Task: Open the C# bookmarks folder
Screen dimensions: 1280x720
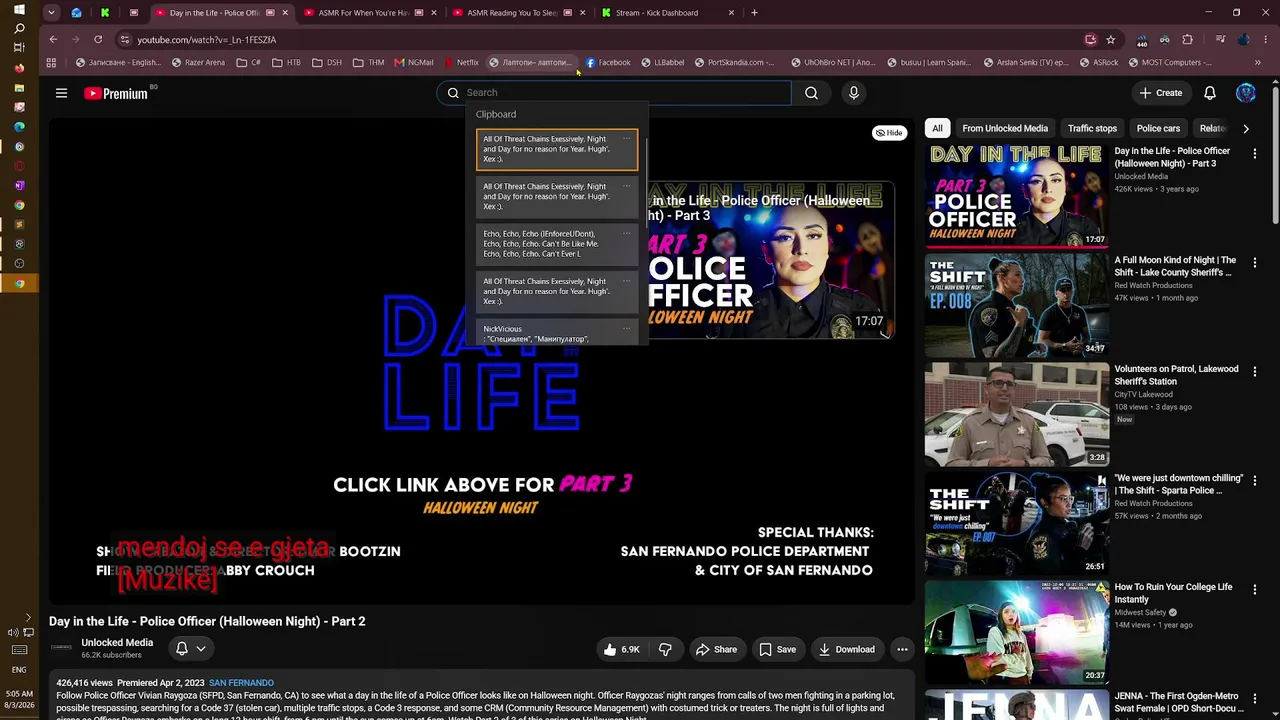Action: (x=249, y=62)
